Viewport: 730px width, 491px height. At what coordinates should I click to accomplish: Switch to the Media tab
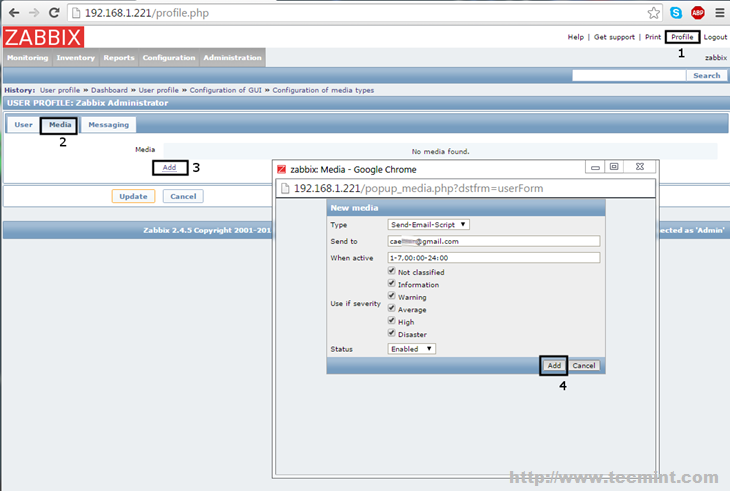pos(60,125)
